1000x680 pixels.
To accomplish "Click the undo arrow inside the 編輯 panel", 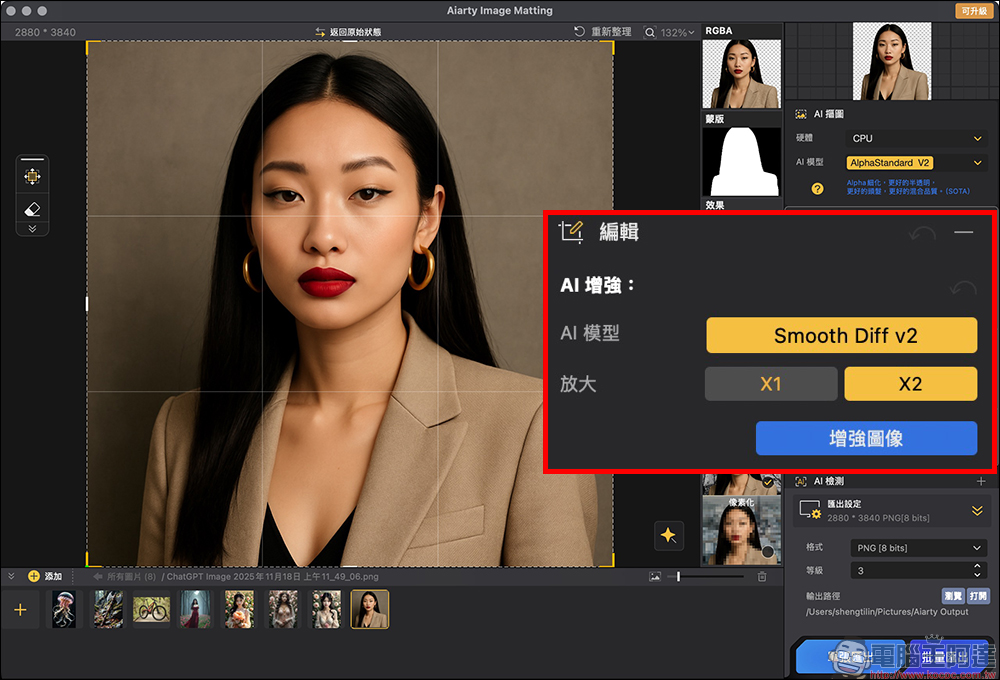I will [x=923, y=232].
